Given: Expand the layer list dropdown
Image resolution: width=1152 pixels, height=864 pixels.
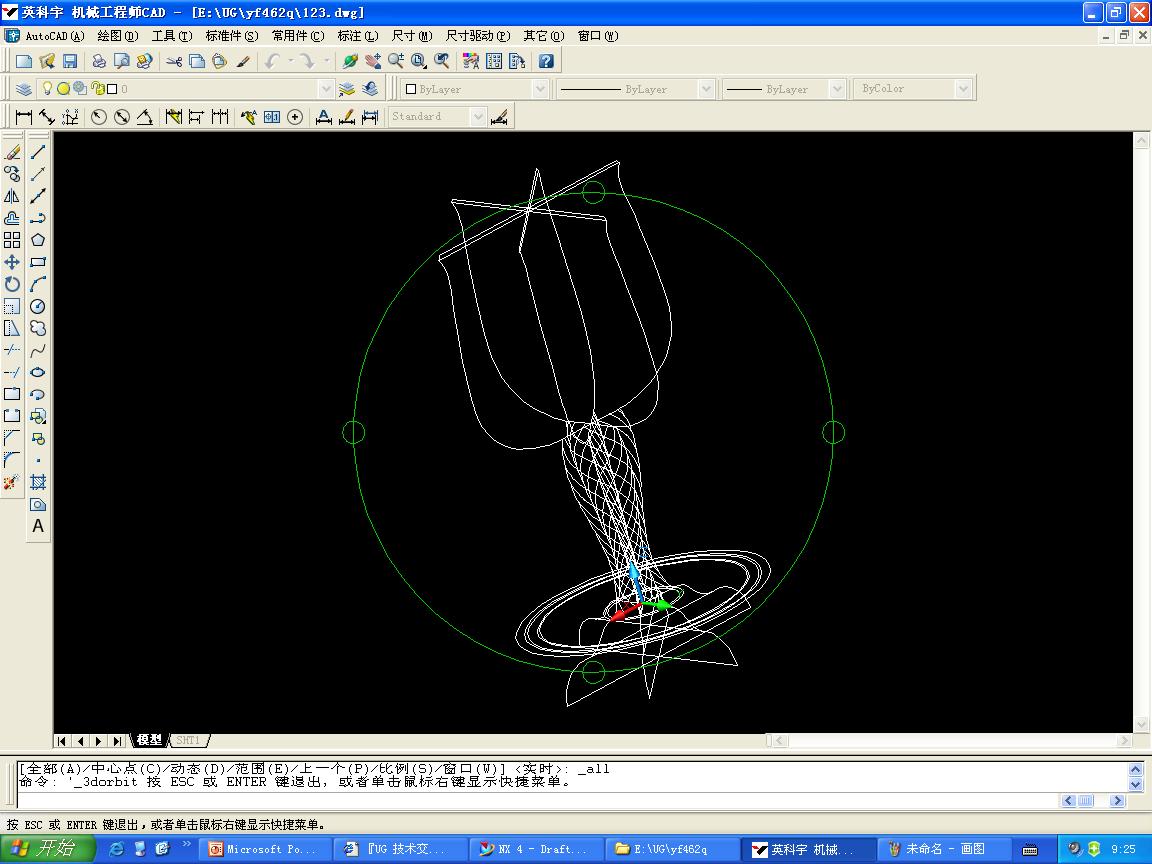Looking at the screenshot, I should 326,89.
